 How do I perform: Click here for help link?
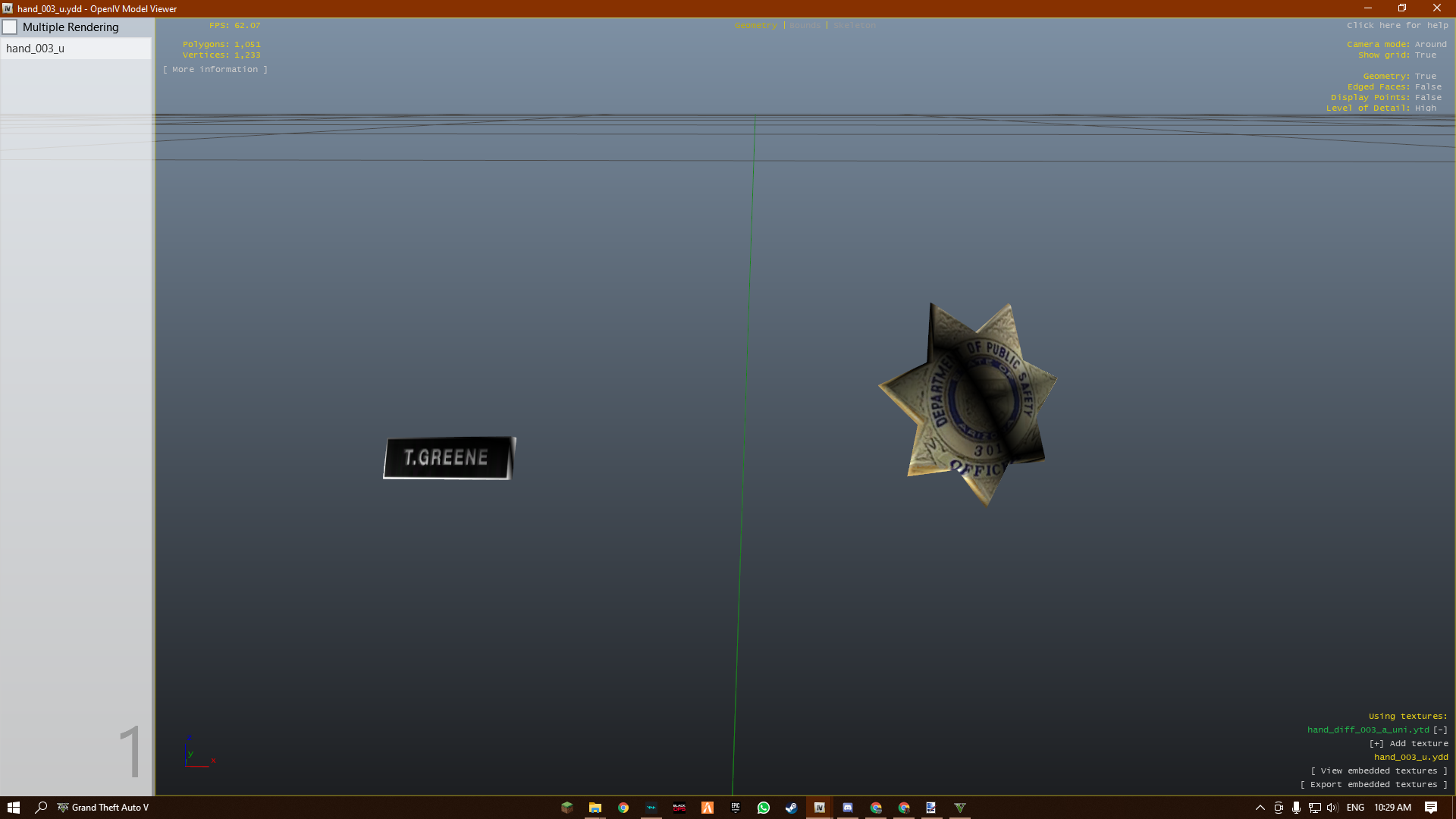click(x=1397, y=25)
